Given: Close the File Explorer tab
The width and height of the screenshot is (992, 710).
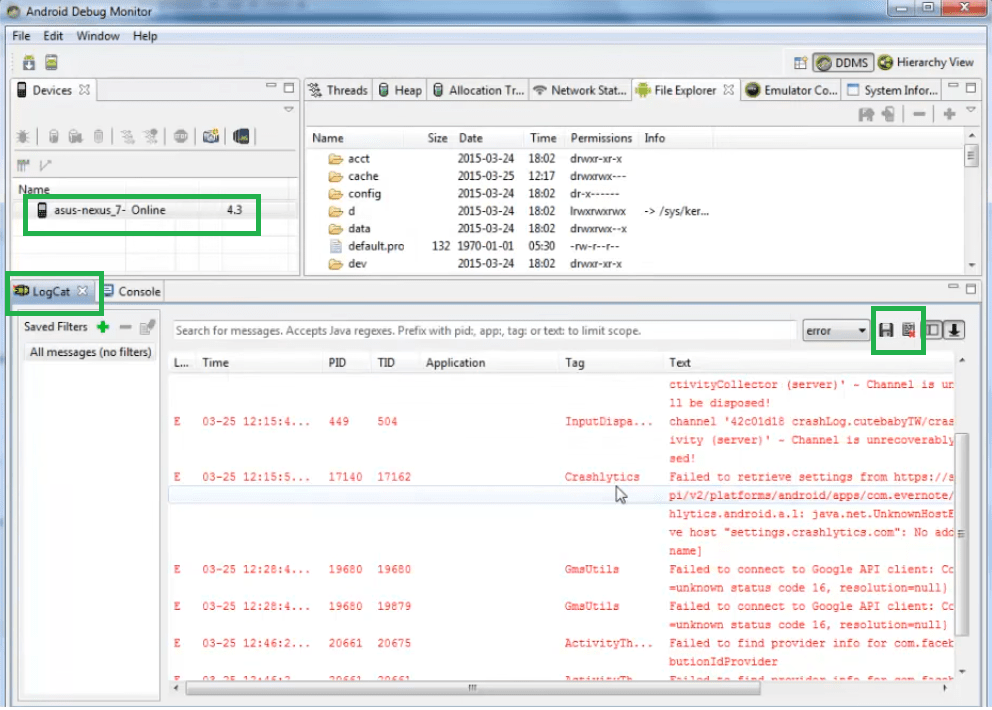Looking at the screenshot, I should click(x=729, y=90).
